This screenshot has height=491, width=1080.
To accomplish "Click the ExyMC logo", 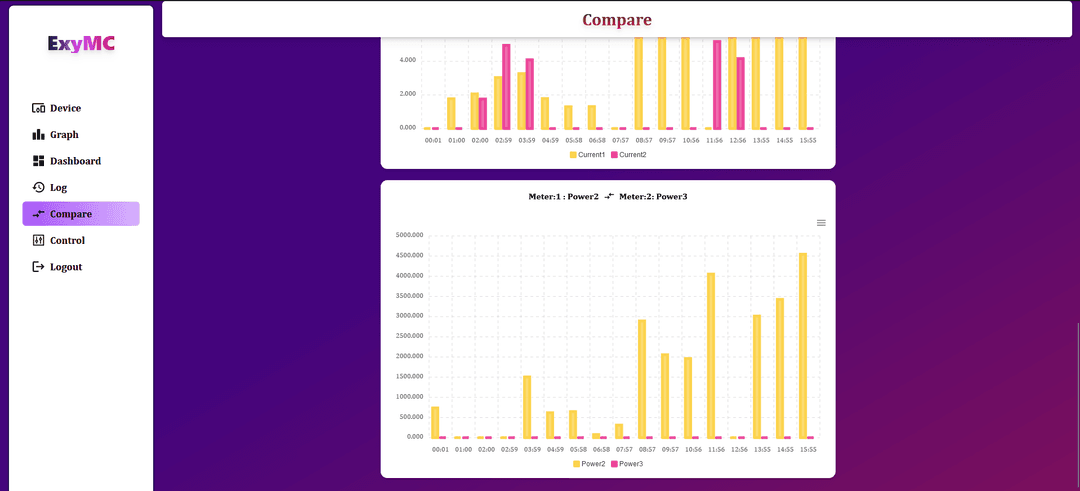I will [x=81, y=43].
